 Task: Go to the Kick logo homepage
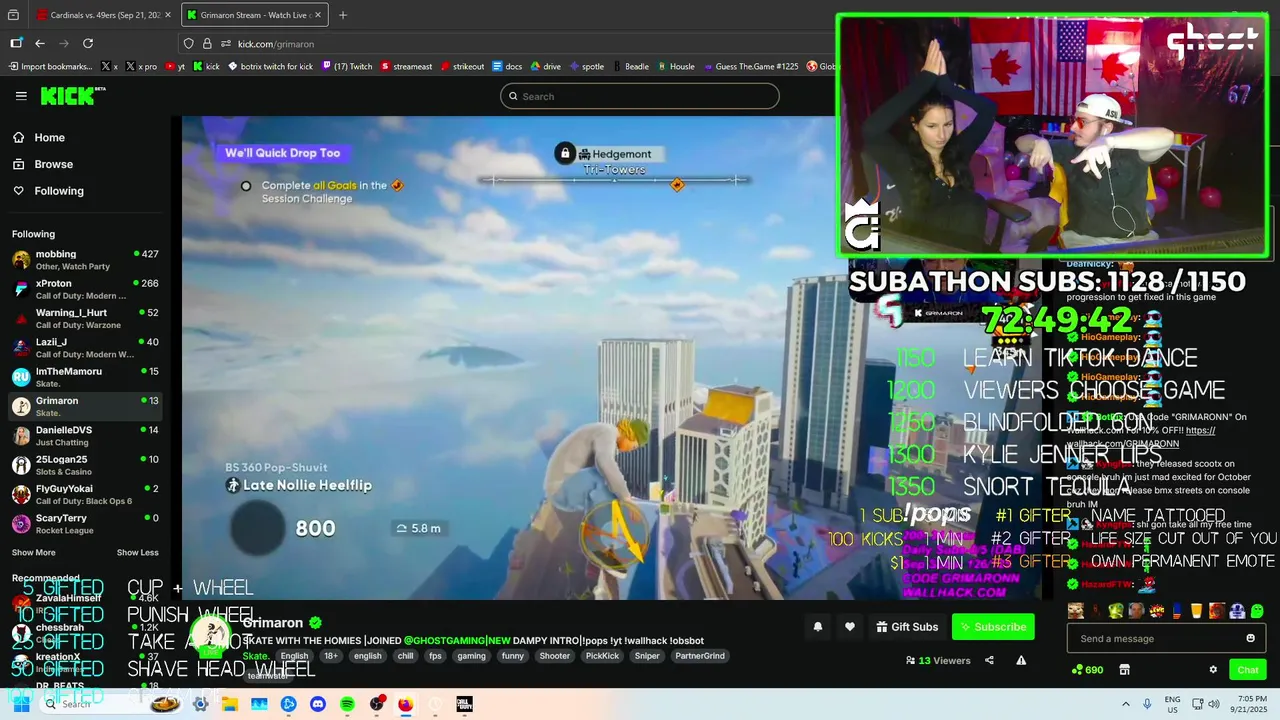coord(72,96)
